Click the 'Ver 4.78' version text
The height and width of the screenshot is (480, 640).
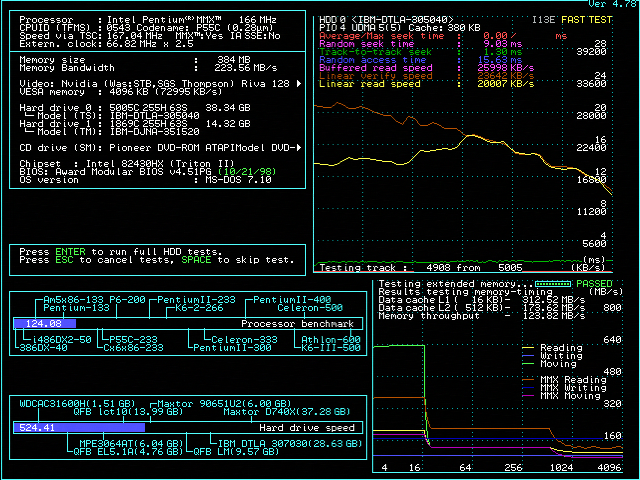coord(612,4)
